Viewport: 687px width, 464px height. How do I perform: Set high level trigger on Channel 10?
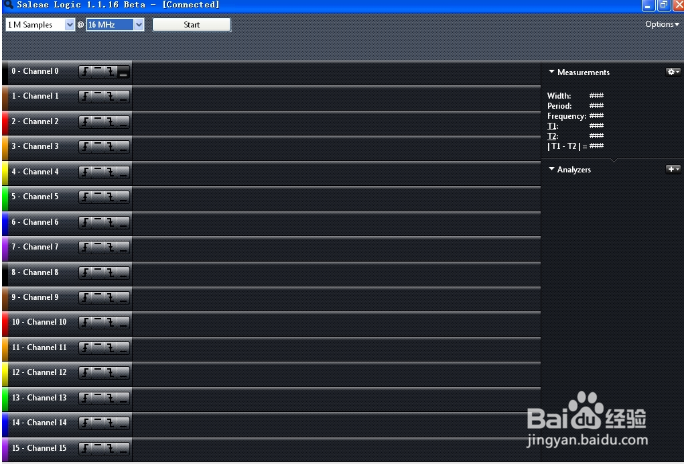pos(98,322)
